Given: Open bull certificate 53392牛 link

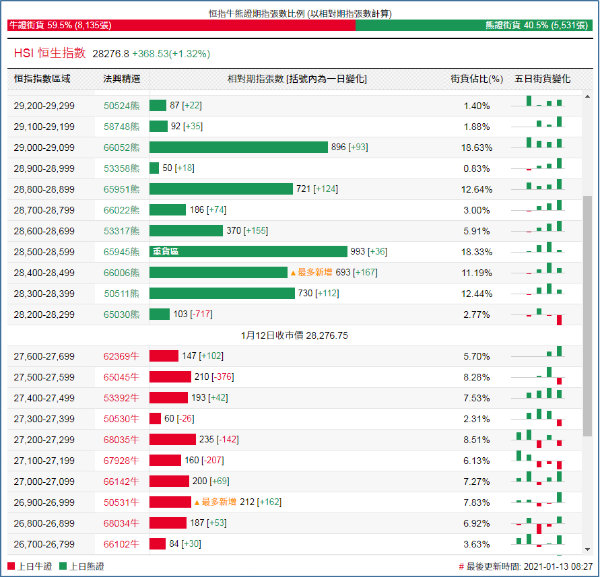Looking at the screenshot, I should tap(121, 398).
